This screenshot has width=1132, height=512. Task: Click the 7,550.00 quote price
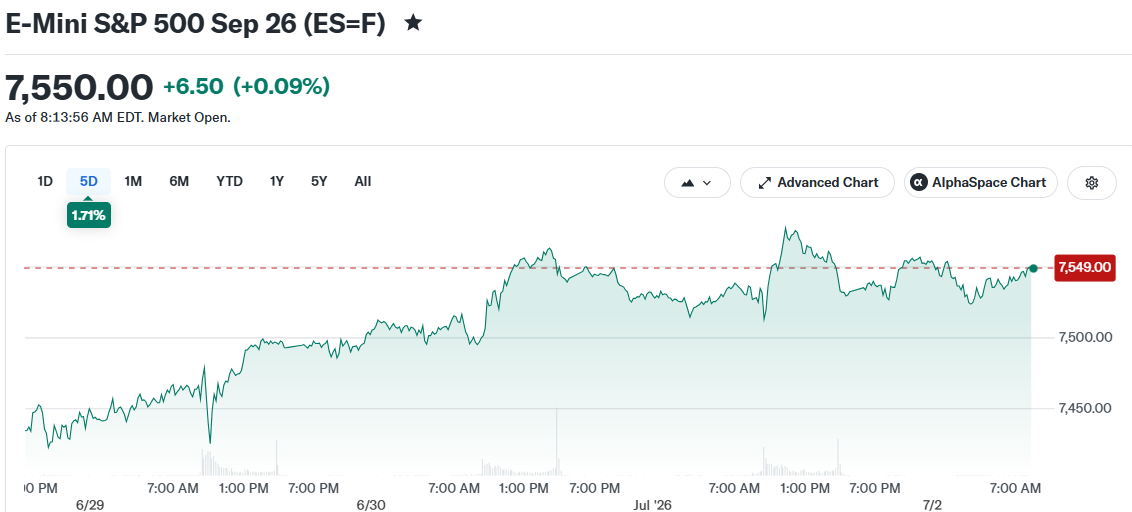click(x=79, y=87)
